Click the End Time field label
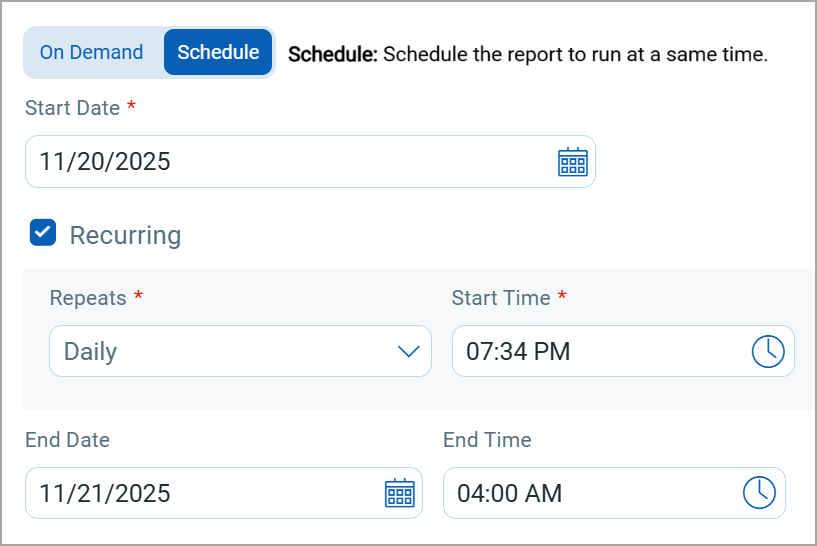817x546 pixels. coord(487,440)
